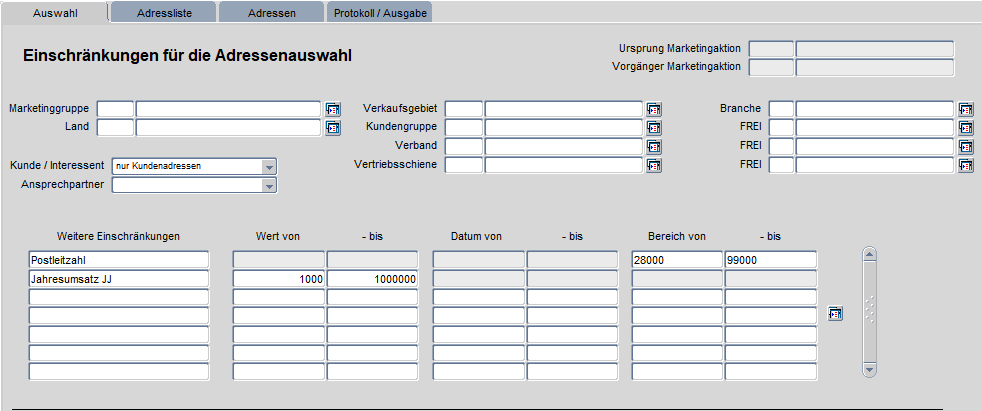Screen dimensions: 982x411
Task: Open lookup icon next to Marketinggruppe field
Action: click(332, 109)
